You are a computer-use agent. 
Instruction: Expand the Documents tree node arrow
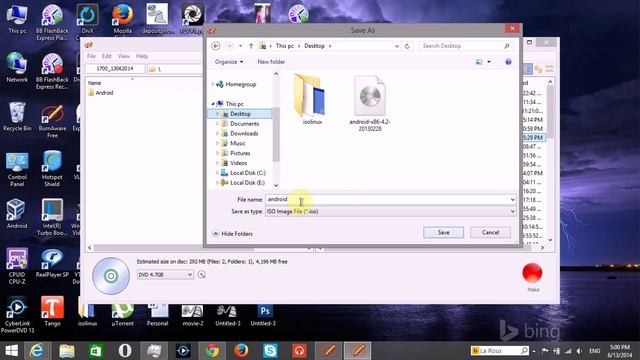217,124
